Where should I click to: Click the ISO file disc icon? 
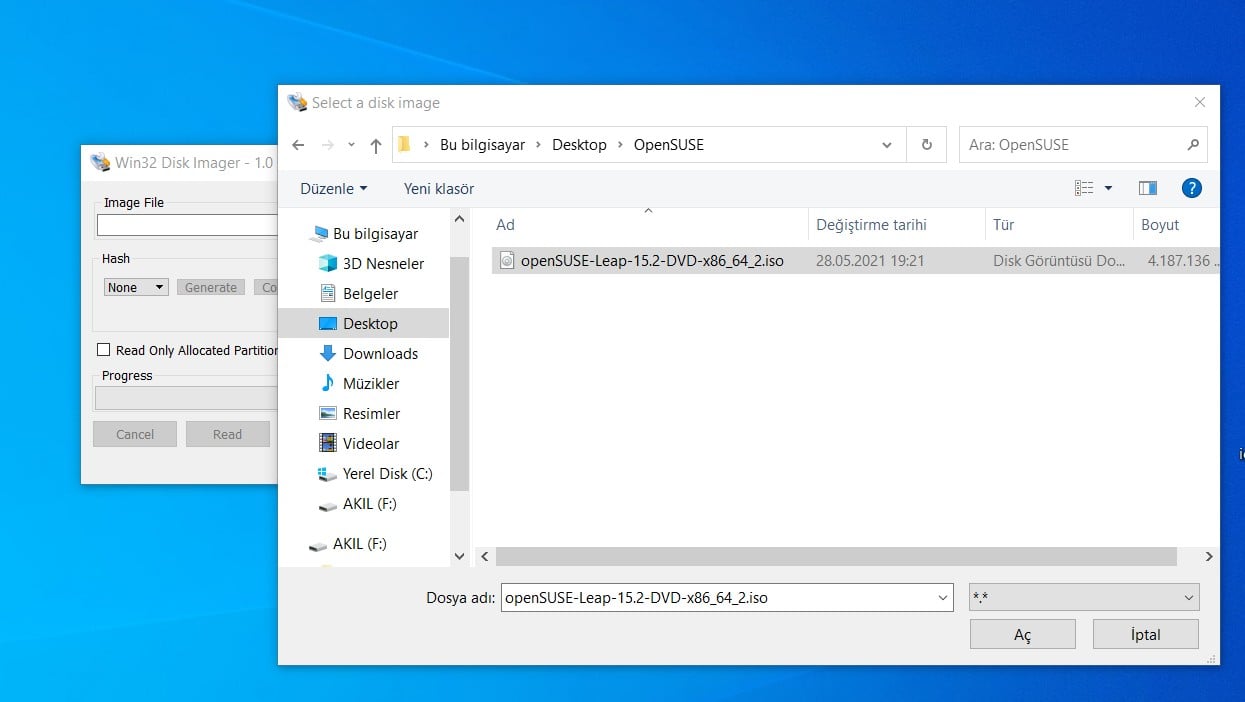tap(506, 261)
